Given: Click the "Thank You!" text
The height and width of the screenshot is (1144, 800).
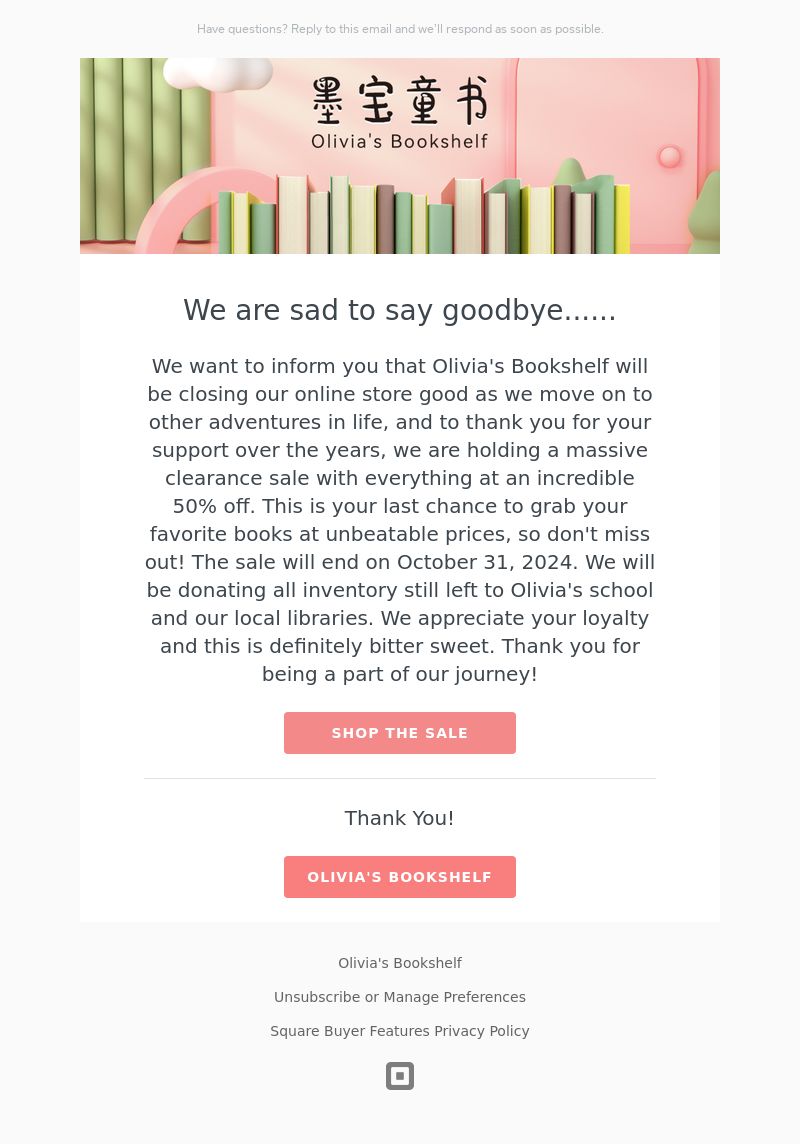Looking at the screenshot, I should [400, 818].
